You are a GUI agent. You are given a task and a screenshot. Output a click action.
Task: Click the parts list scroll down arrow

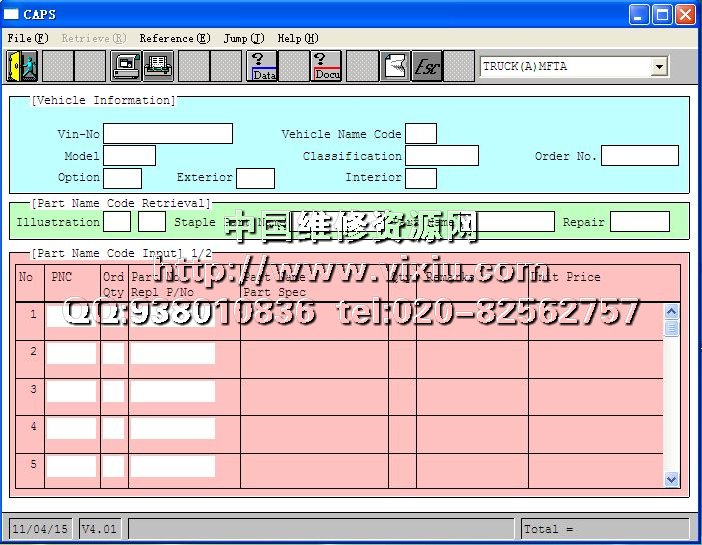[671, 480]
